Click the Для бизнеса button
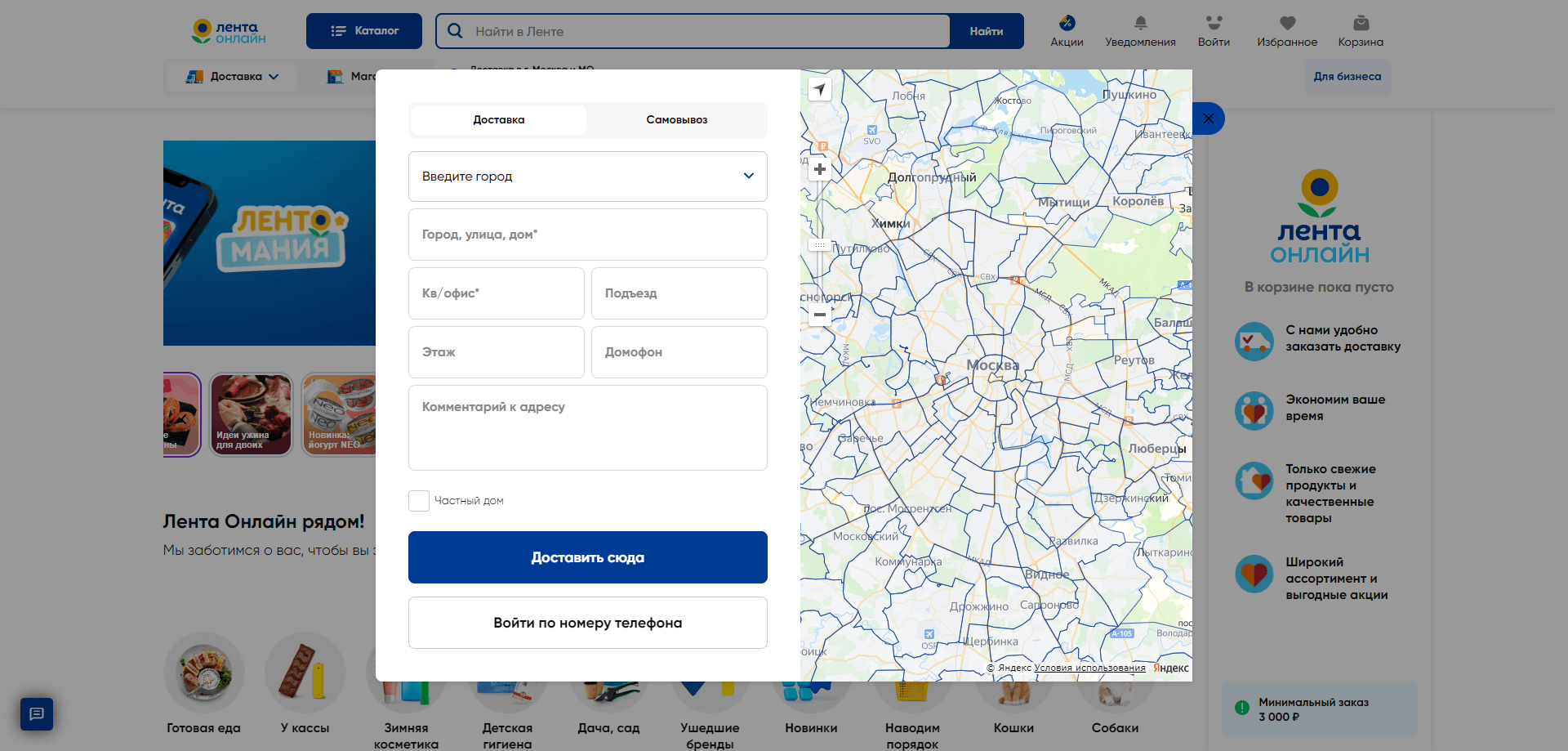 coord(1347,76)
